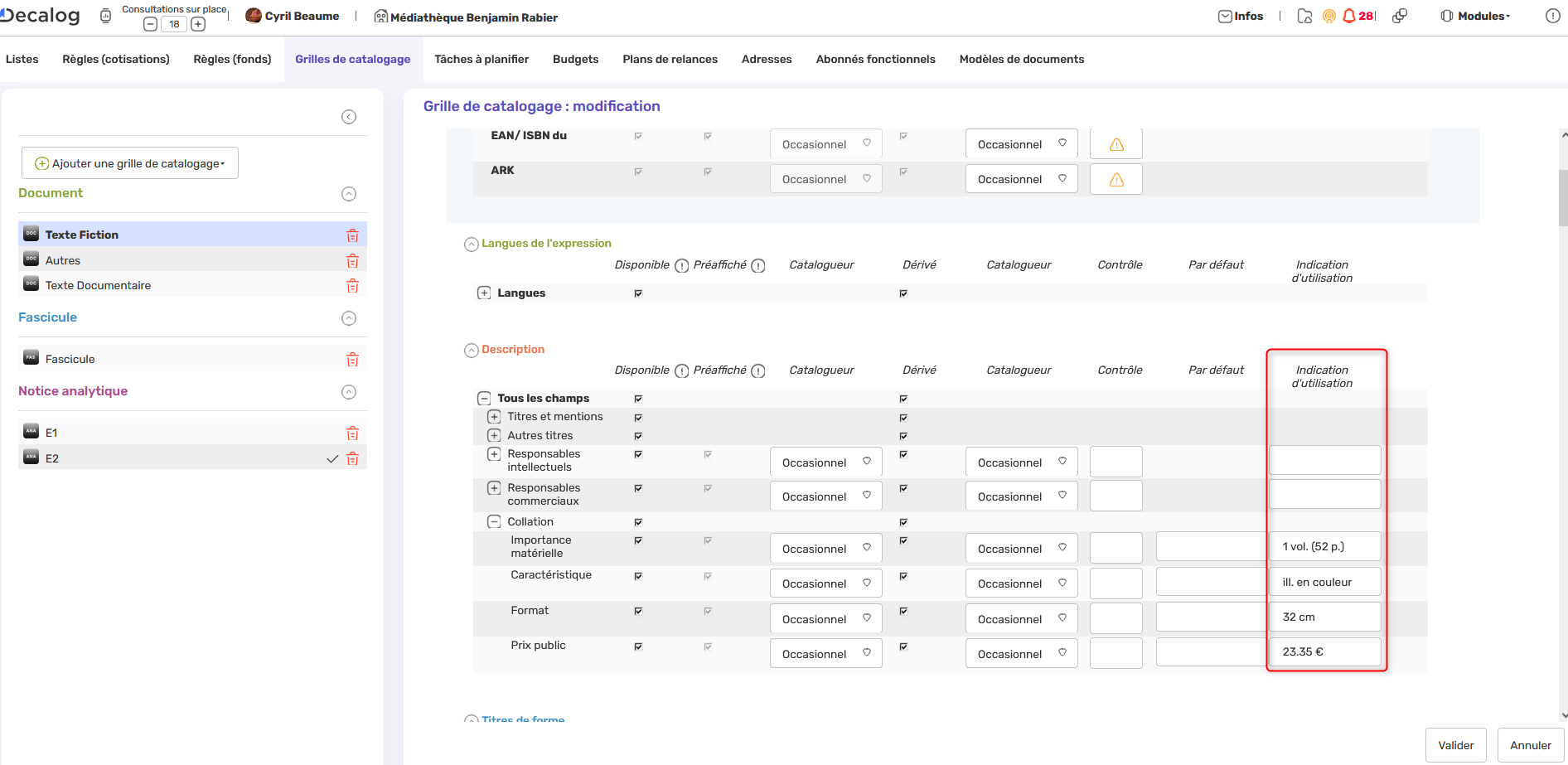This screenshot has width=1568, height=765.
Task: Click the linked squares icon beside Modules
Action: [1400, 15]
